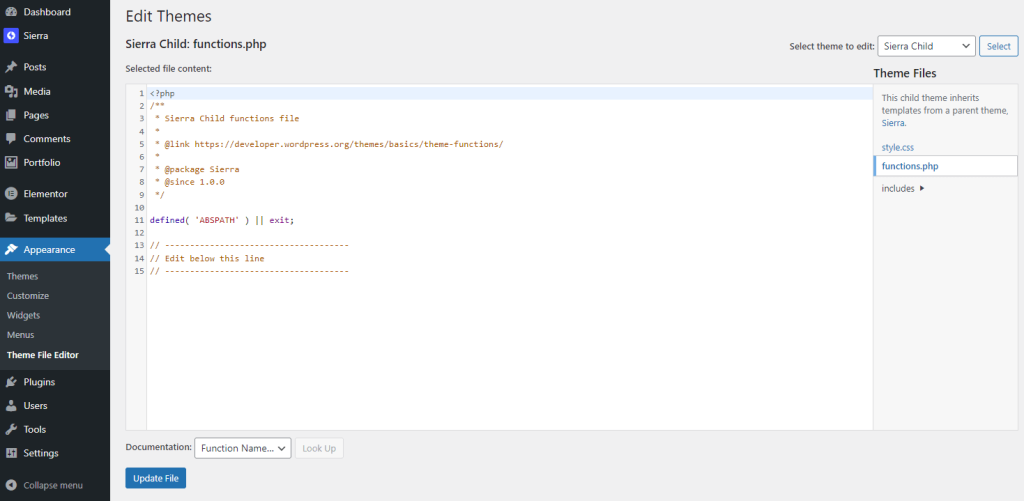Open the Menus submenu item
1024x501 pixels.
(x=20, y=335)
